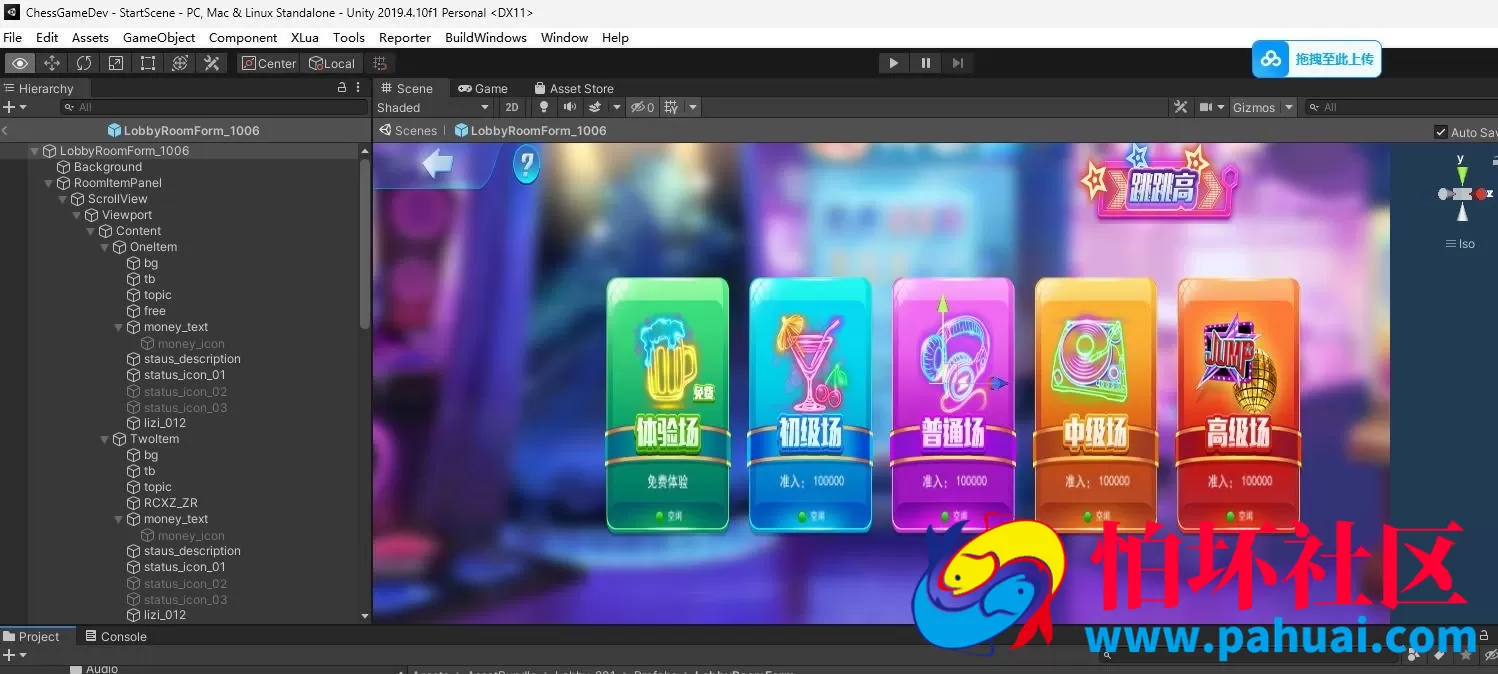Open the Shaded draw mode dropdown
The height and width of the screenshot is (674, 1498).
[433, 107]
